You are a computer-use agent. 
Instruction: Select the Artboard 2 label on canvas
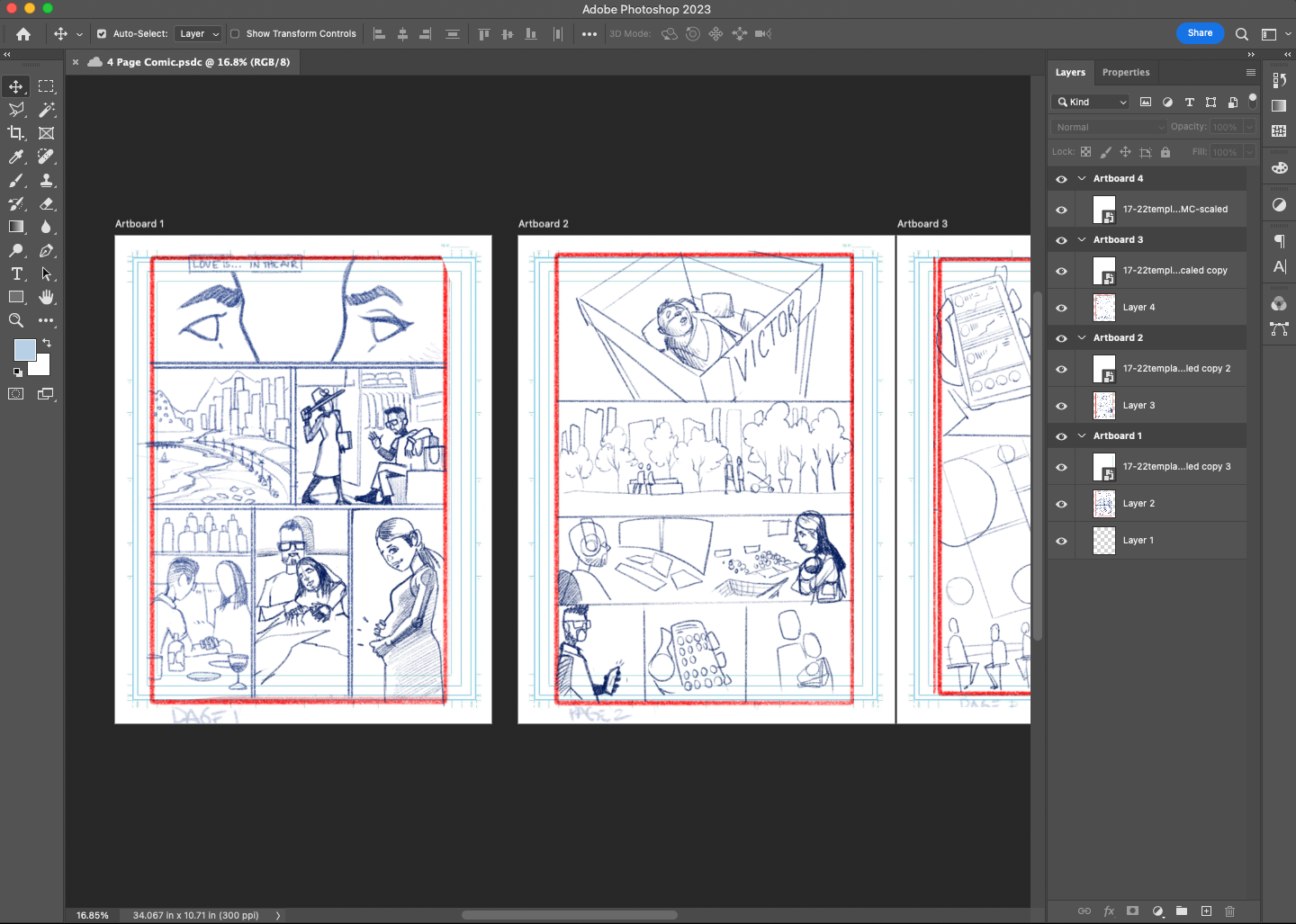point(544,224)
